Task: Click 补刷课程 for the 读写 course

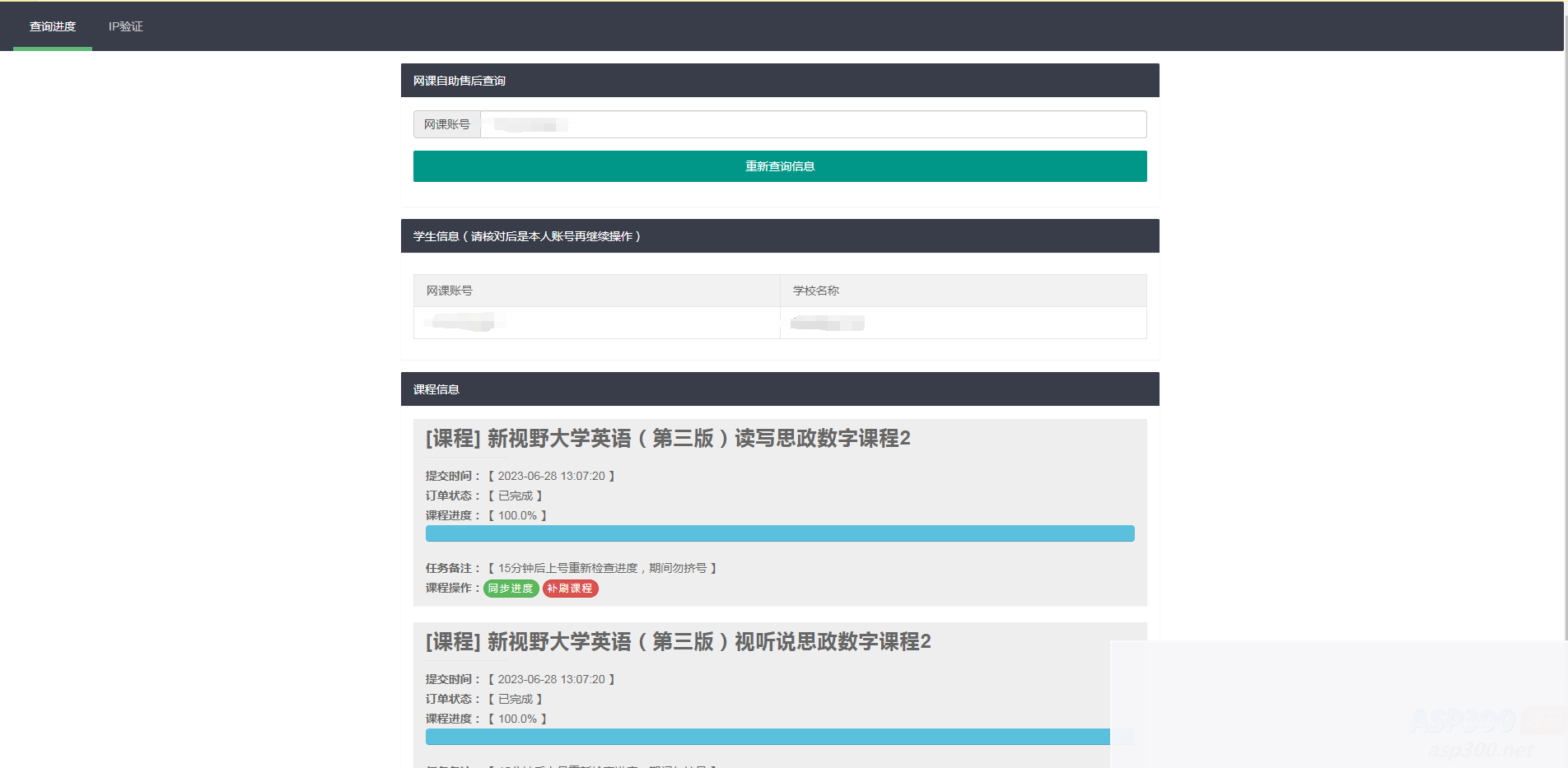Action: tap(570, 589)
